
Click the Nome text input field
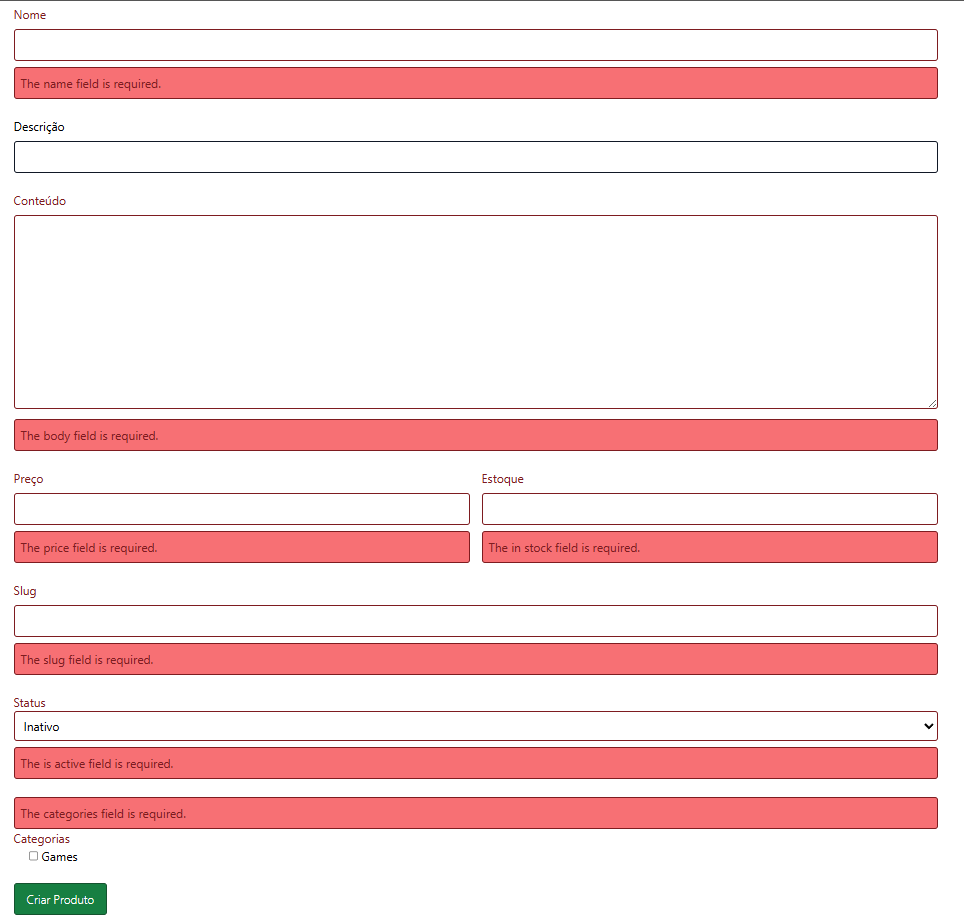coord(475,45)
